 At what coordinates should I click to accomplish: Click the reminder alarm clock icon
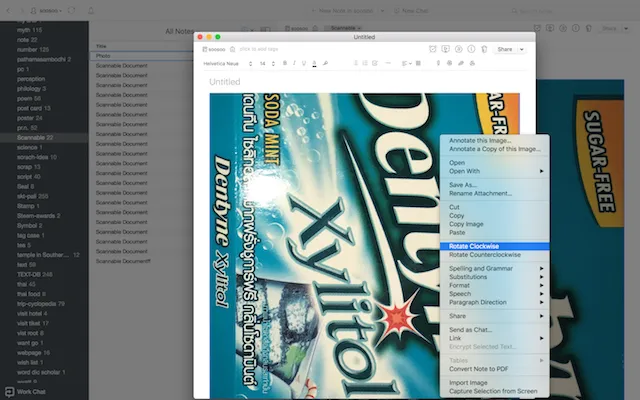pos(432,48)
